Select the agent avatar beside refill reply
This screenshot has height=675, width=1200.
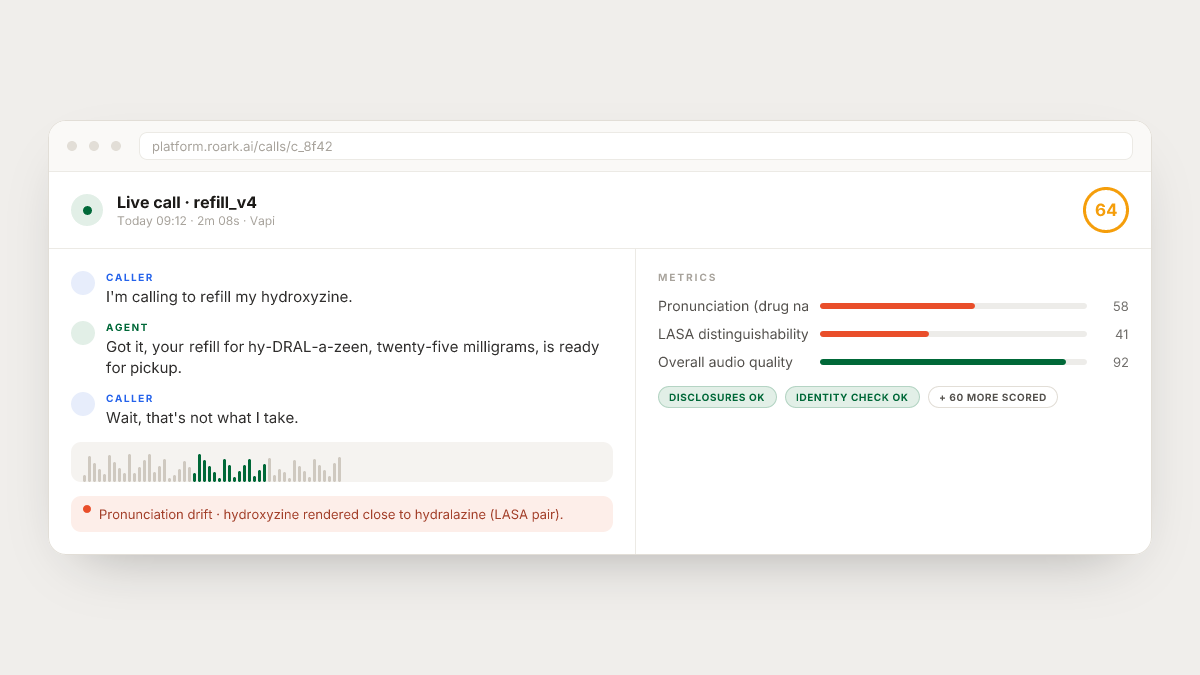[83, 333]
